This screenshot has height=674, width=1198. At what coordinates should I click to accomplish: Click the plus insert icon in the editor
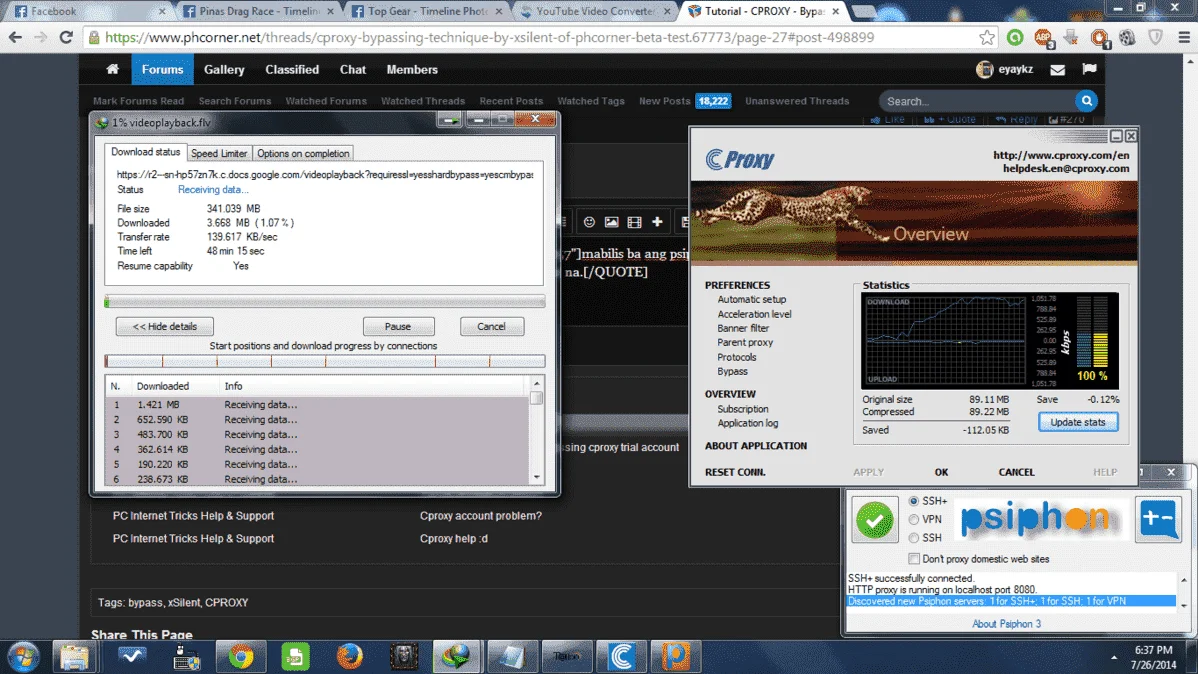point(657,222)
